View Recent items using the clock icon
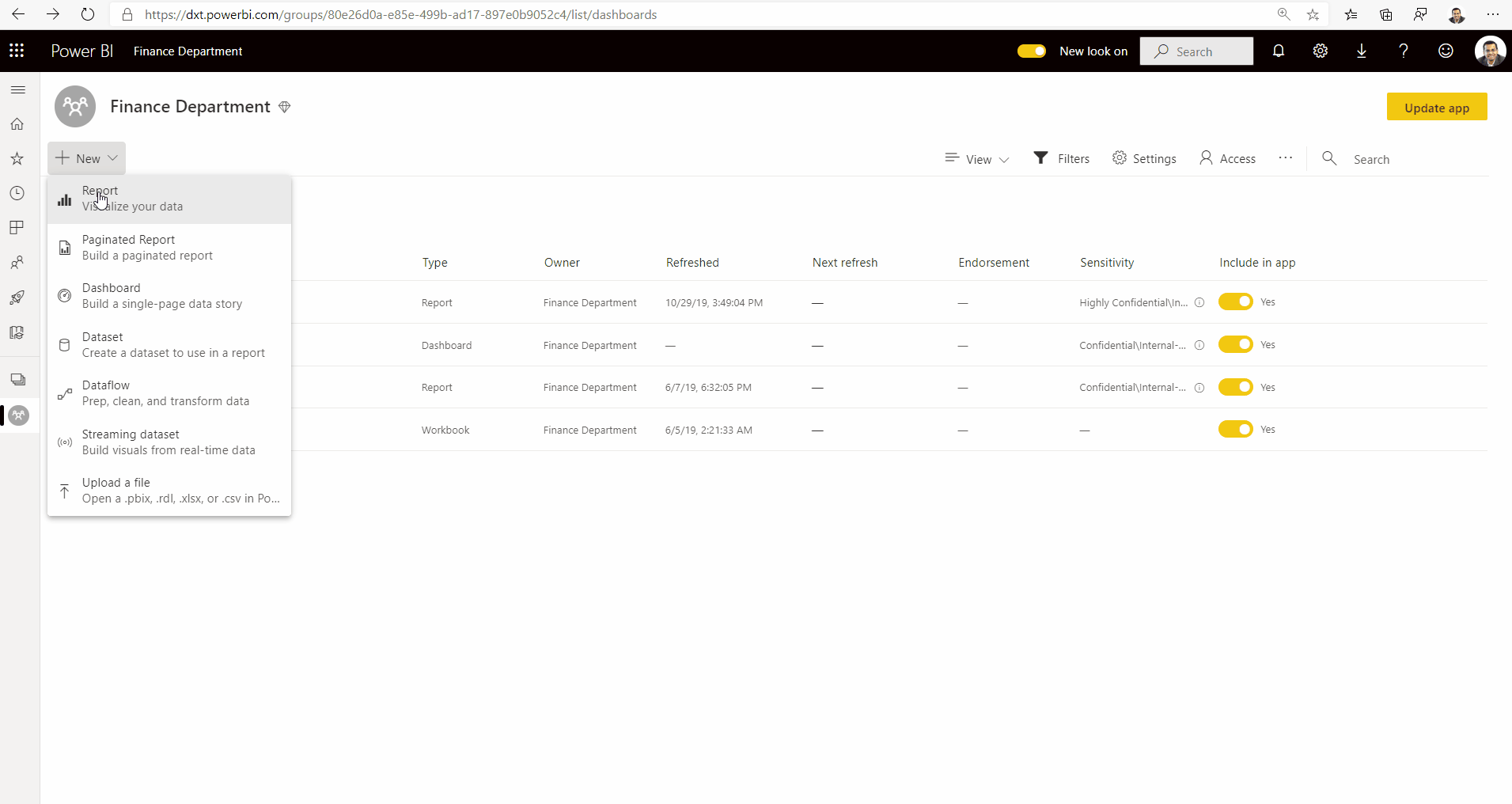Screen dimensions: 1512x804 pos(17,192)
